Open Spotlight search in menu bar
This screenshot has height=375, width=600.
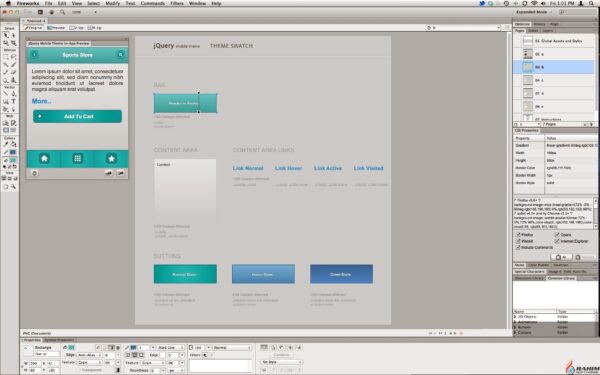[x=592, y=3]
